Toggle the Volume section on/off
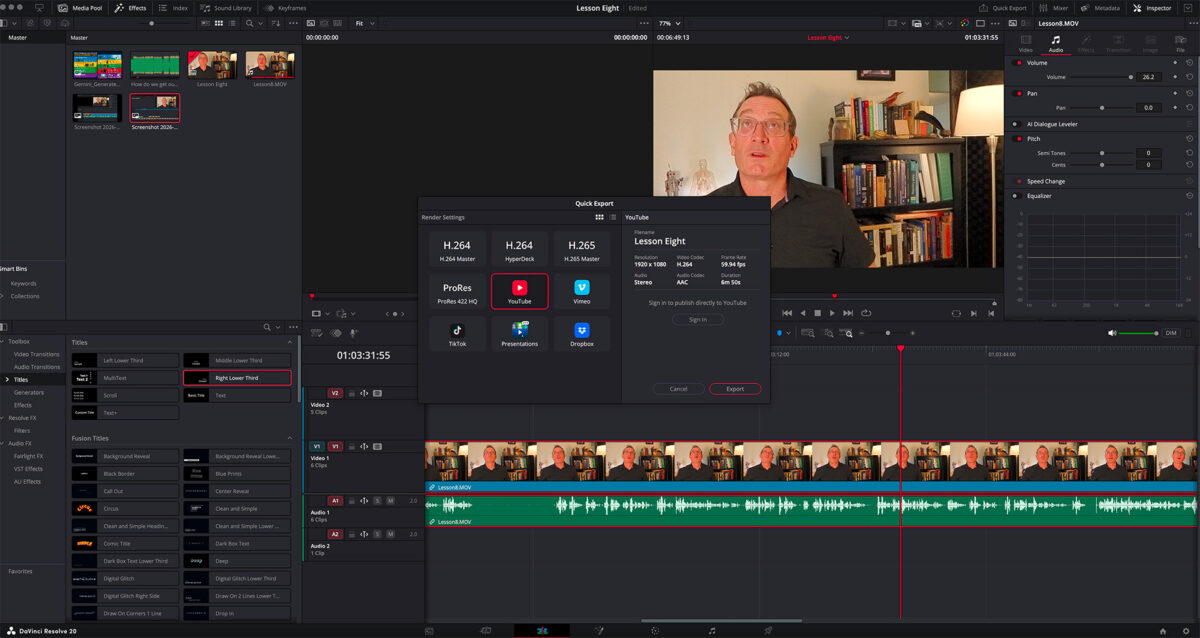This screenshot has height=638, width=1200. (1018, 63)
